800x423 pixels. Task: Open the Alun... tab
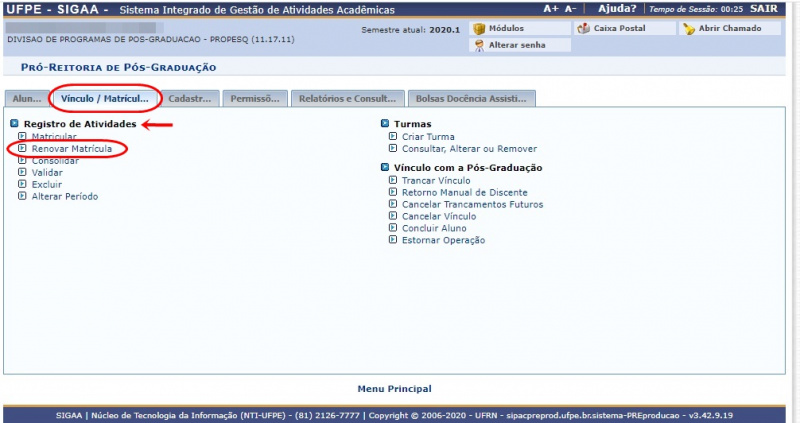27,99
